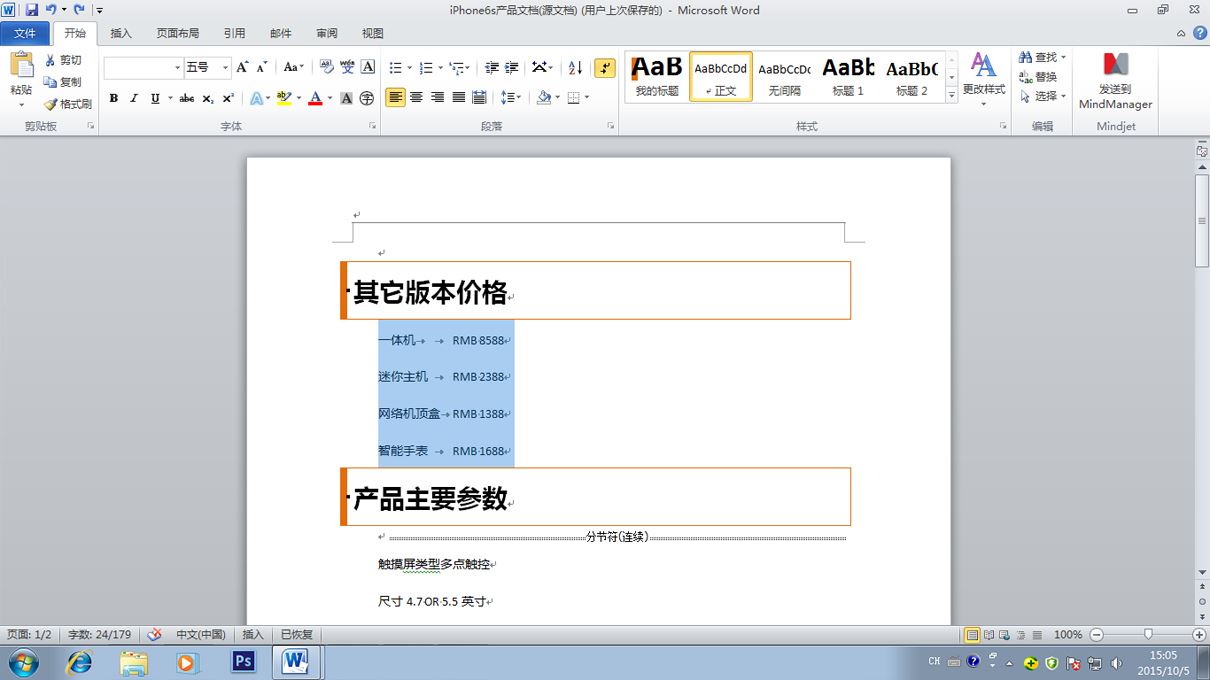Expand the styles gallery More arrow

[952, 95]
